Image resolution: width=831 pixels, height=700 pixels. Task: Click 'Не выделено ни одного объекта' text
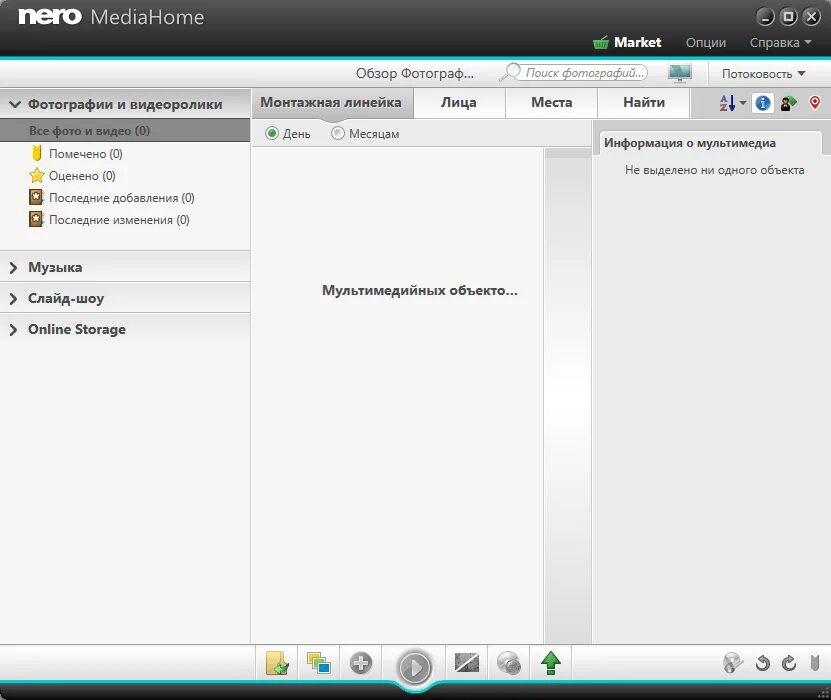coord(714,170)
